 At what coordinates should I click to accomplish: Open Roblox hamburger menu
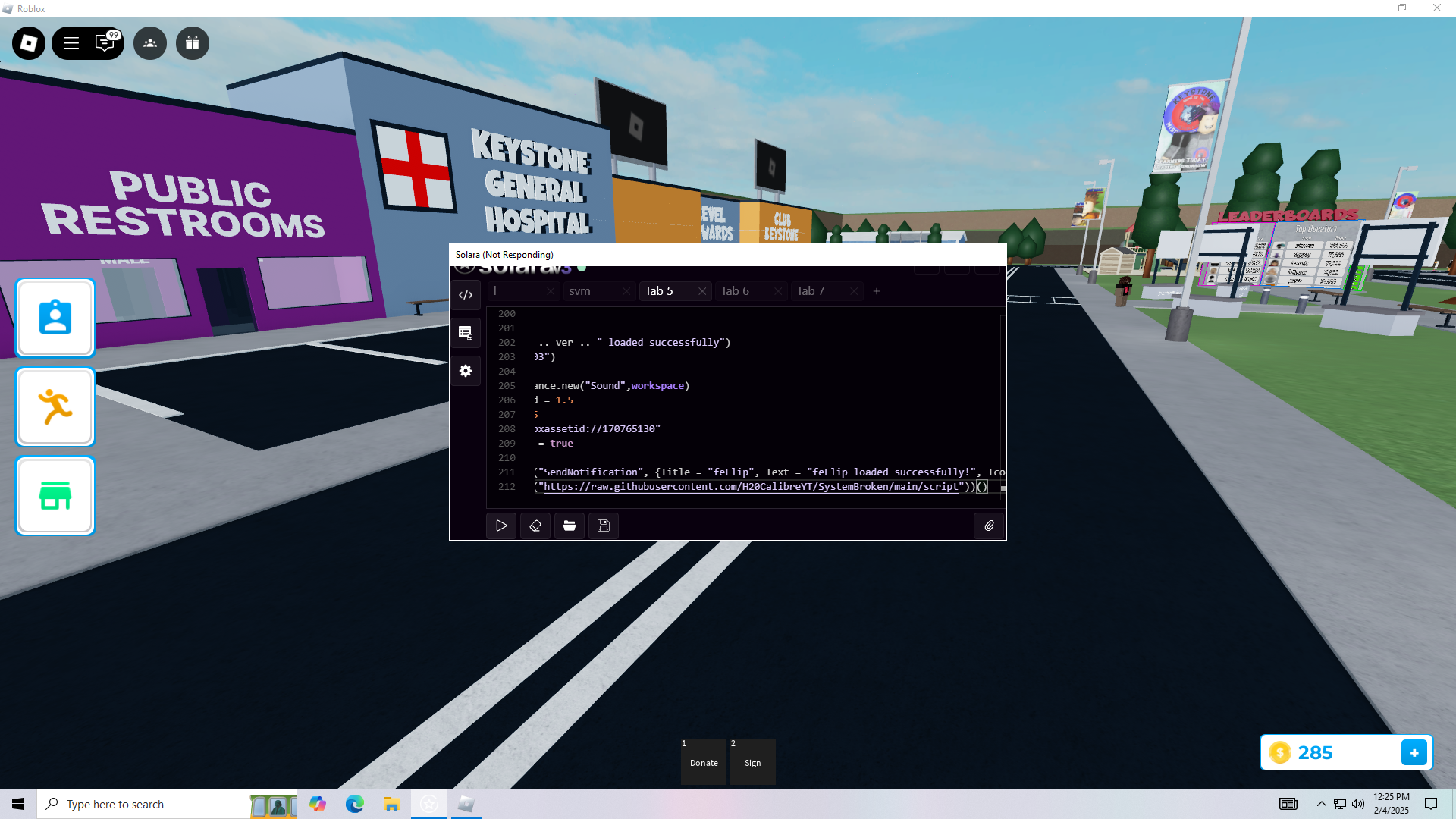point(71,43)
